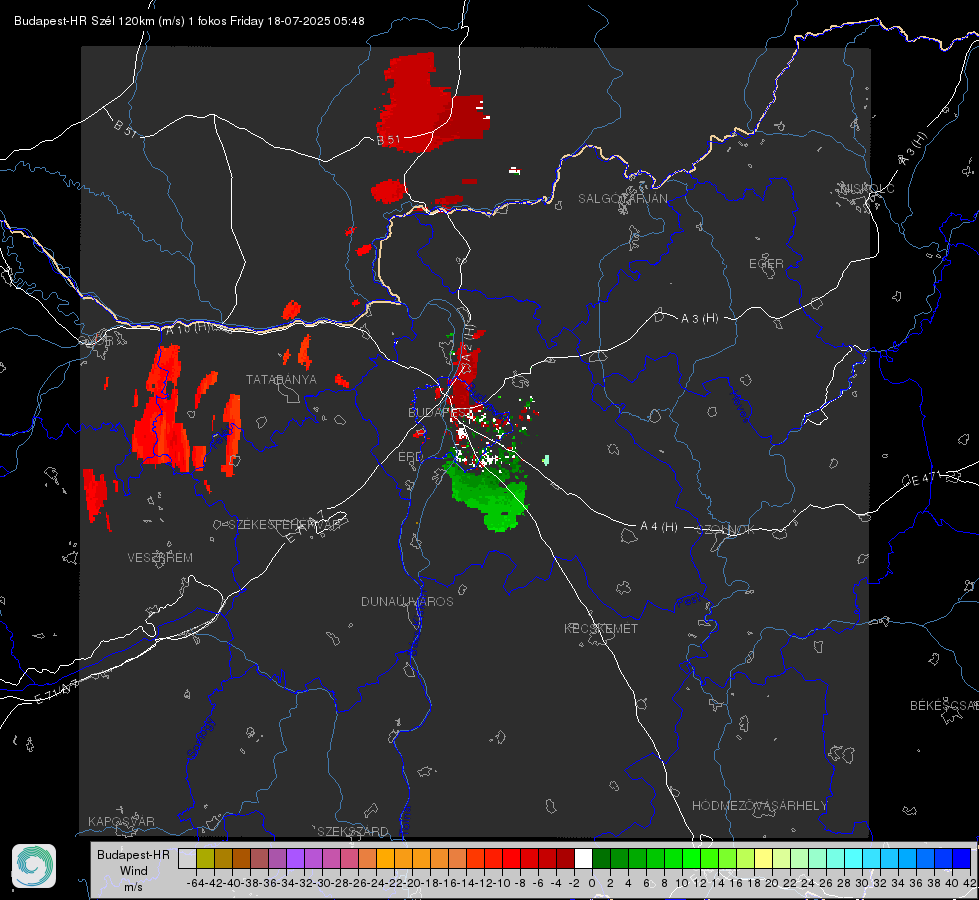Pick the dark green swatch between 0 and 2

601,858
